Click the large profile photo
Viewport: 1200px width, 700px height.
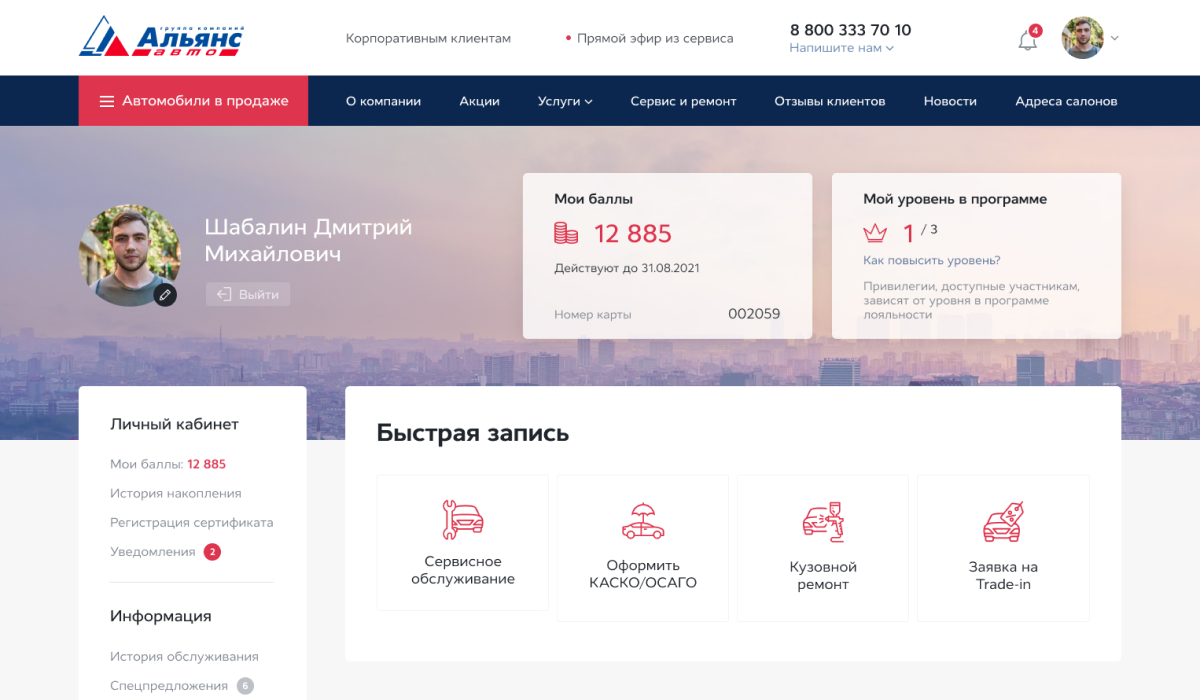[128, 254]
